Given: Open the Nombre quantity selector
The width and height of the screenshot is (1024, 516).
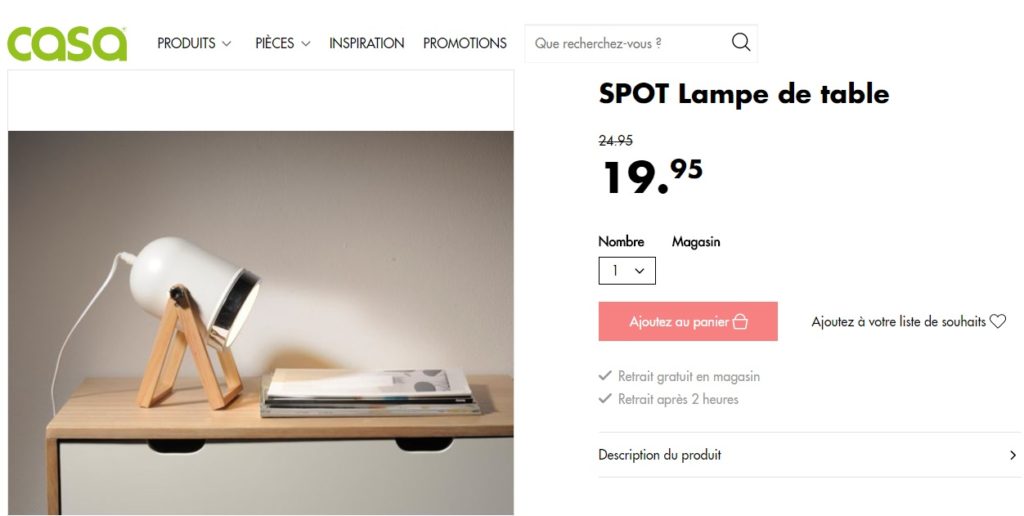Looking at the screenshot, I should pyautogui.click(x=627, y=271).
